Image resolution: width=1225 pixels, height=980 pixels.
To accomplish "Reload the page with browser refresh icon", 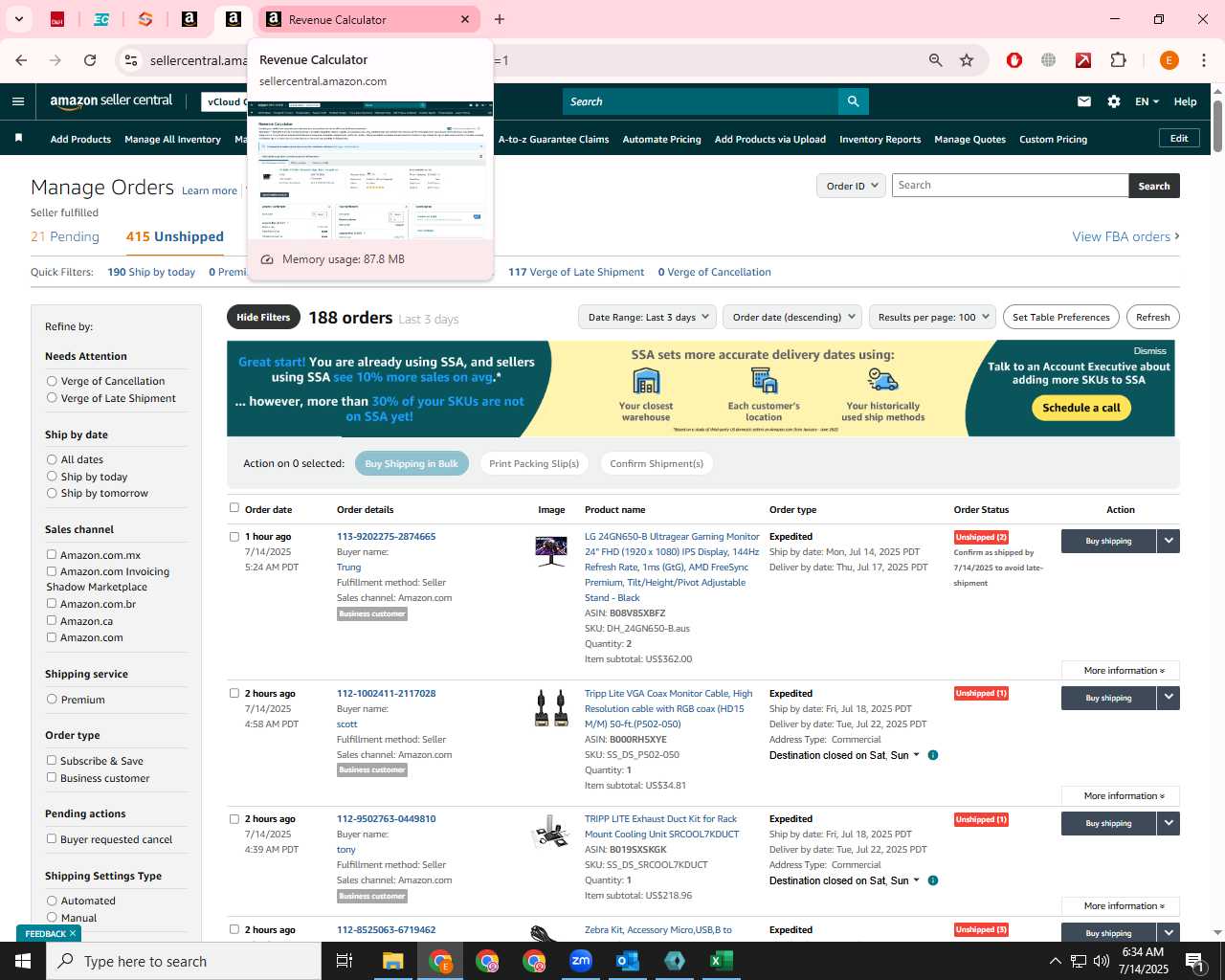I will coord(90,60).
